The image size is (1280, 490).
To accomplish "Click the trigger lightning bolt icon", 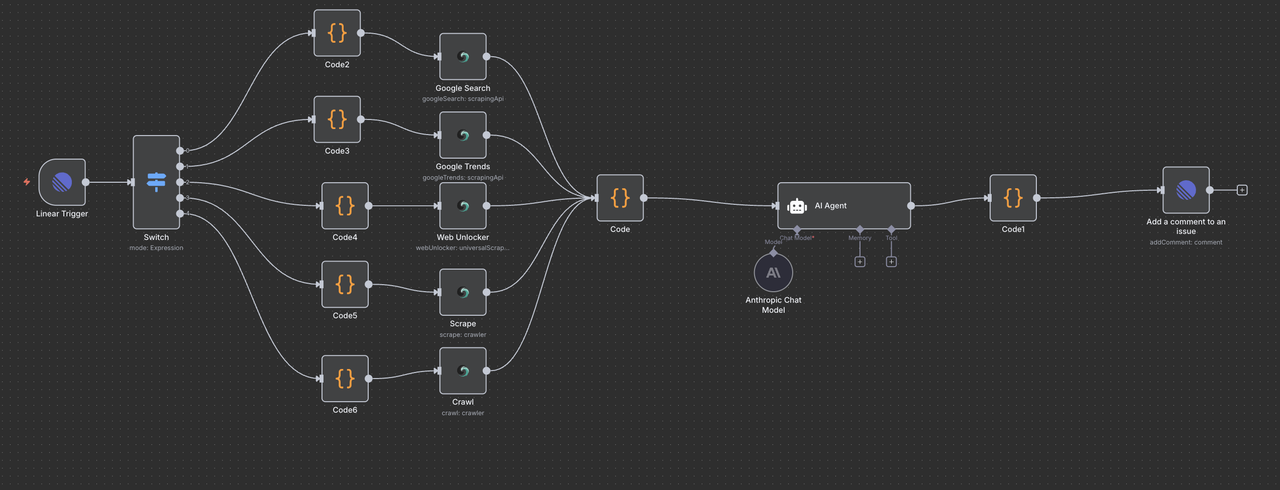I will (27, 182).
